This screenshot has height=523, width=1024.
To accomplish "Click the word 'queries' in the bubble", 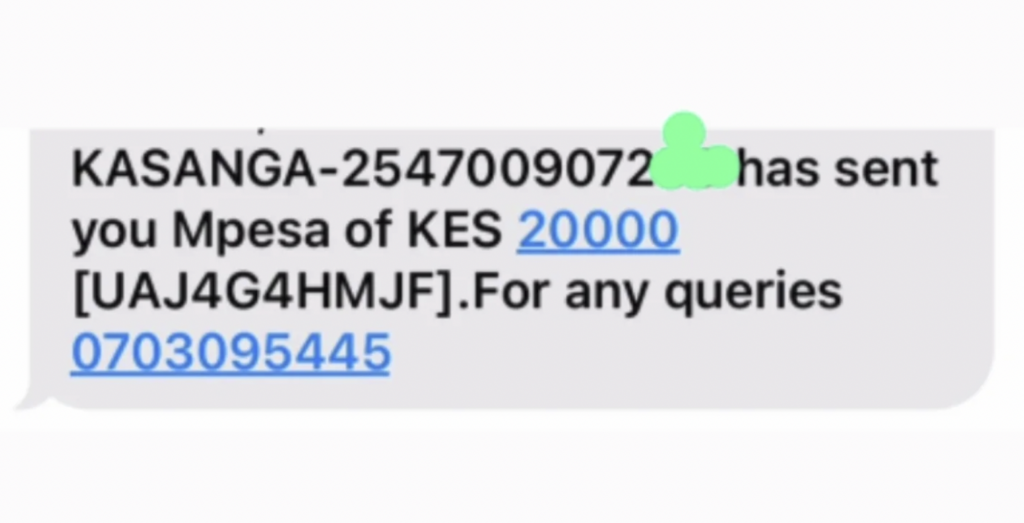I will click(x=753, y=295).
